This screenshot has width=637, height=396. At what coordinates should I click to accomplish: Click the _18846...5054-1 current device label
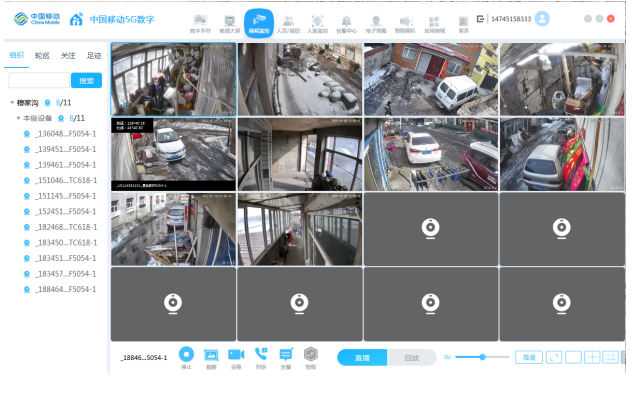point(144,358)
